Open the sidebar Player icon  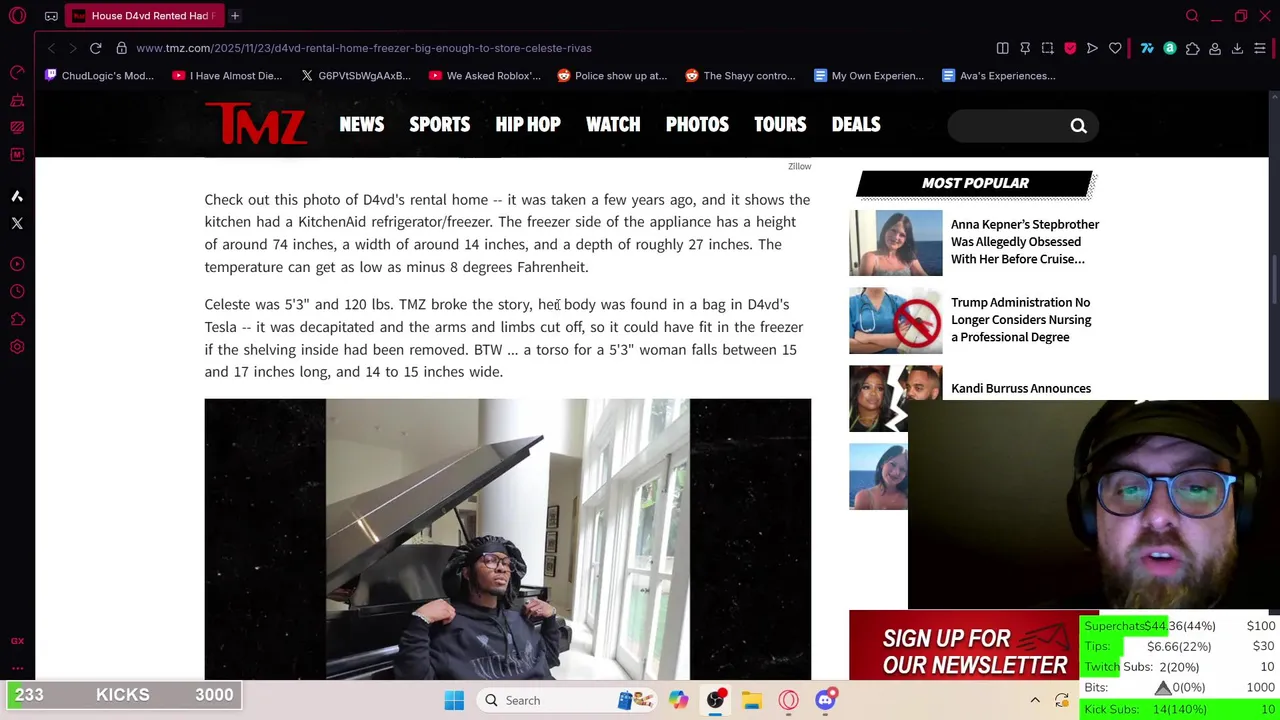tap(17, 265)
